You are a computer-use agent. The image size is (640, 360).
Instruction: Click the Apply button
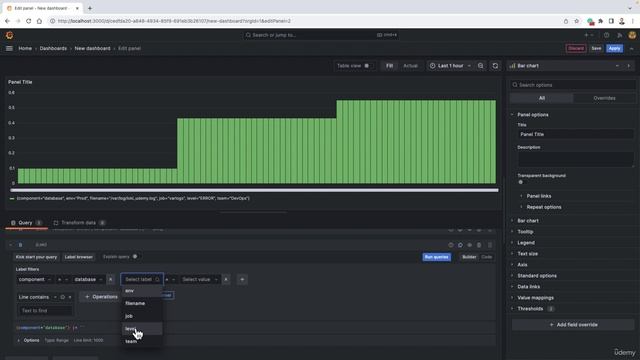pyautogui.click(x=614, y=48)
